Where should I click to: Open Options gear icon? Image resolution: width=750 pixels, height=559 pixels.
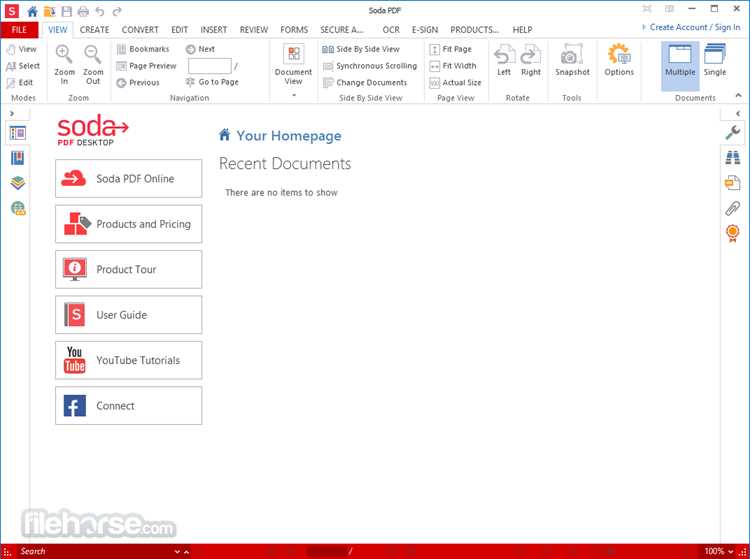click(x=619, y=60)
